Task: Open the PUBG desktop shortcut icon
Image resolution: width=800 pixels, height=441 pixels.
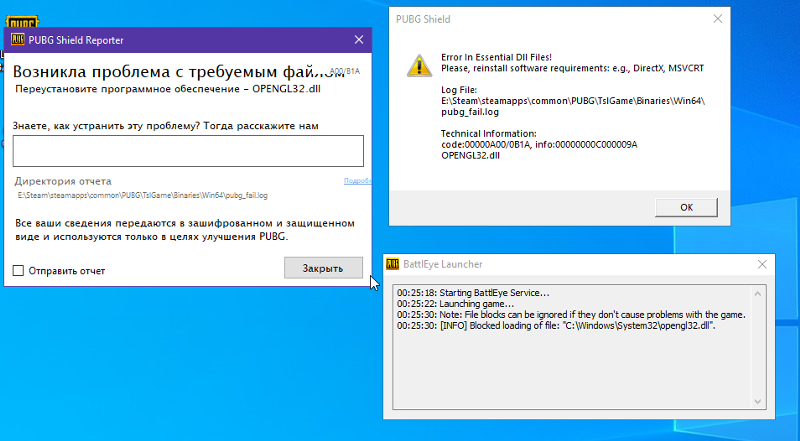Action: (22, 22)
